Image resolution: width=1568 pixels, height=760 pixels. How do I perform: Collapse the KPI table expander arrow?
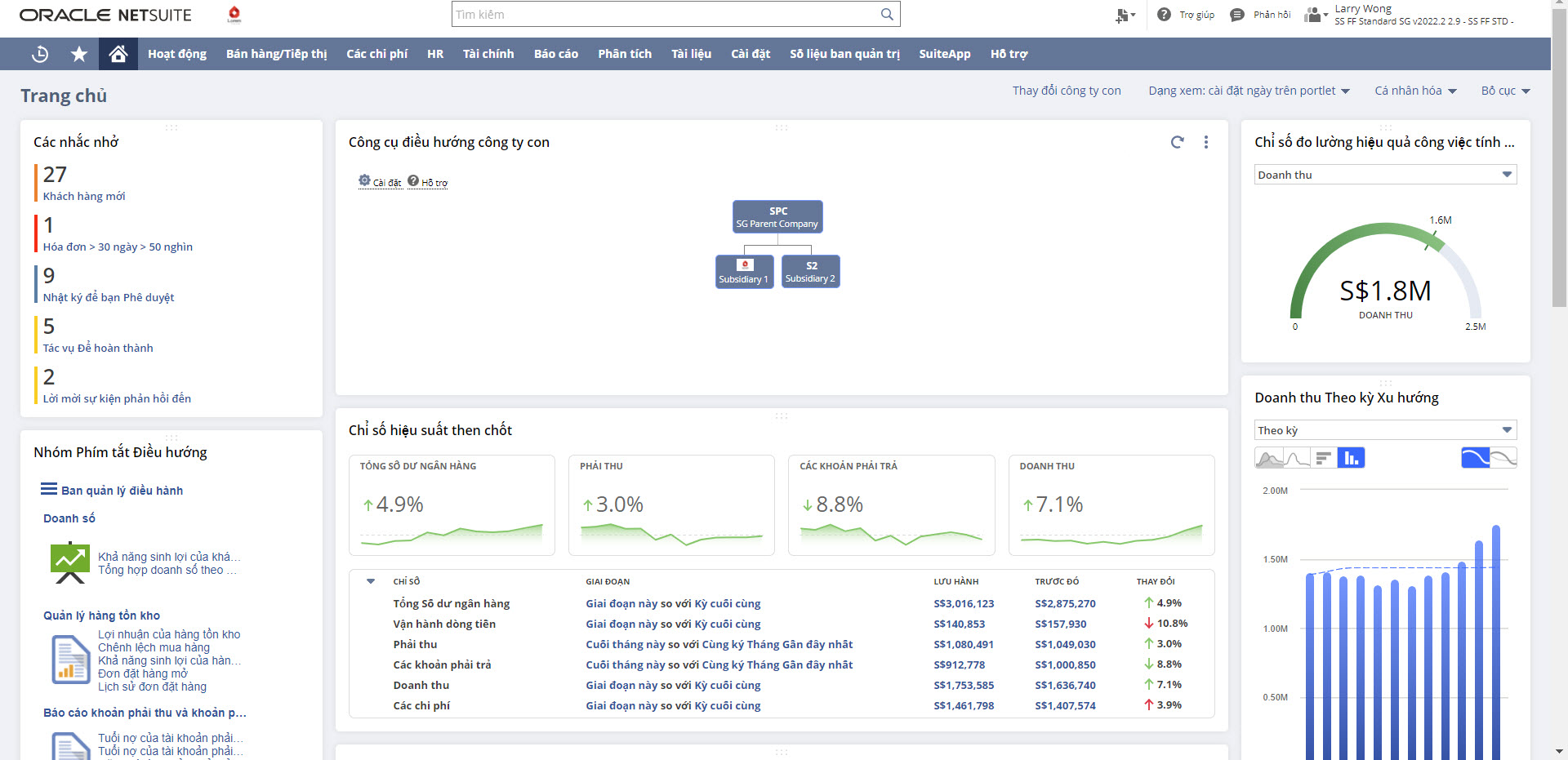(371, 581)
